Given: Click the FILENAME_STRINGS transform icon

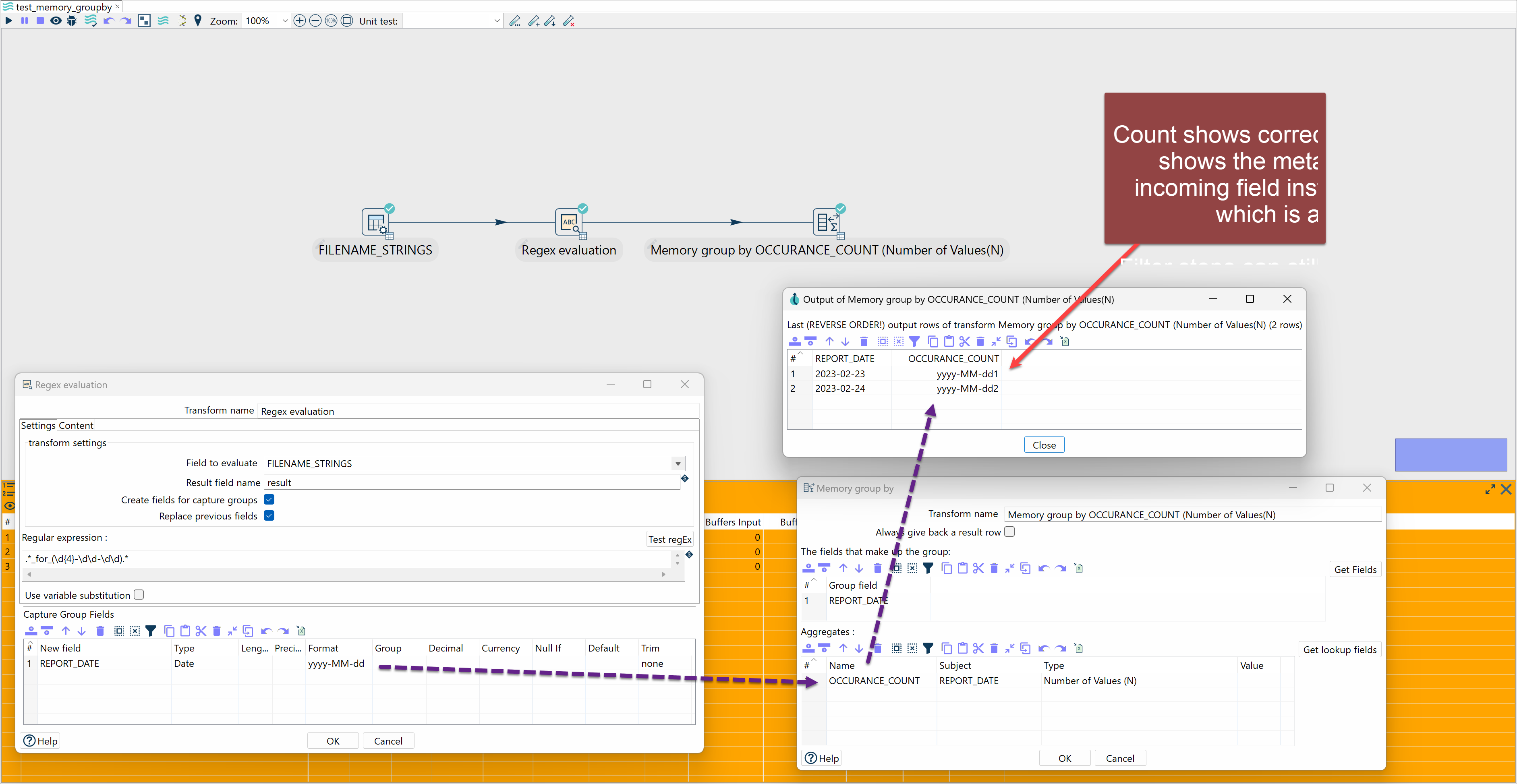Looking at the screenshot, I should click(375, 223).
